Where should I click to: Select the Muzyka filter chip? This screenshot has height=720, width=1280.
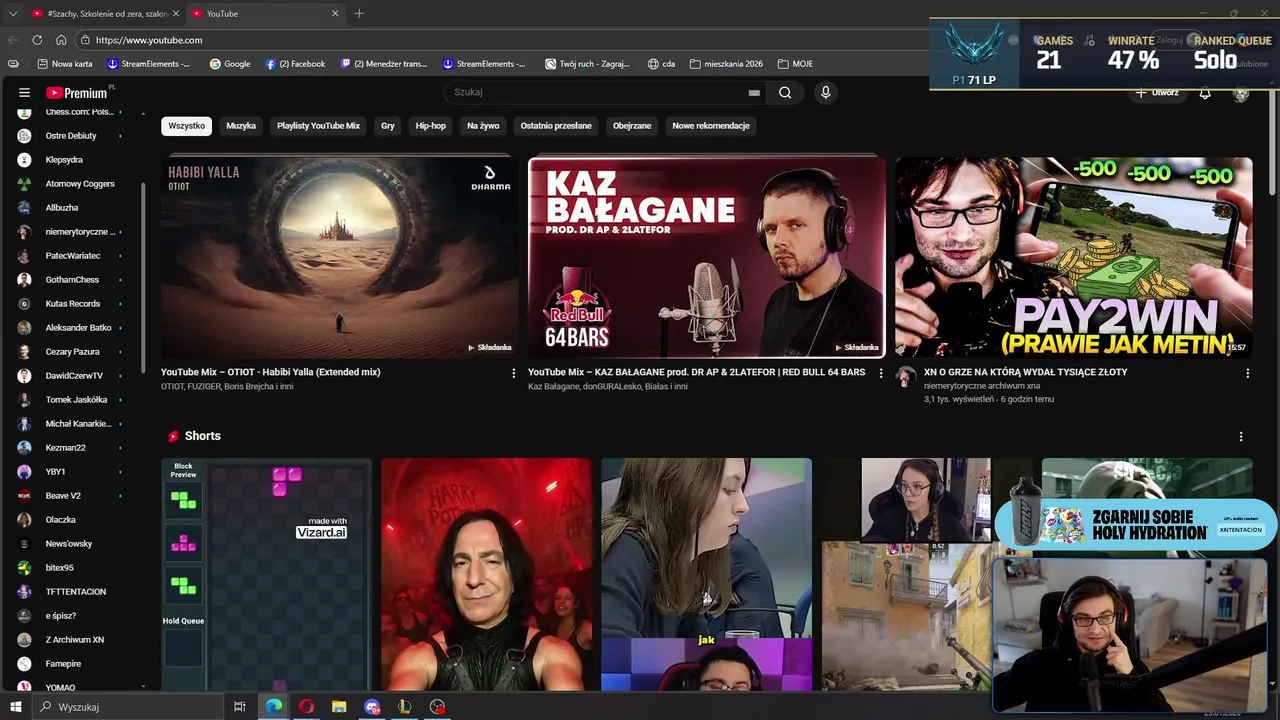(241, 126)
